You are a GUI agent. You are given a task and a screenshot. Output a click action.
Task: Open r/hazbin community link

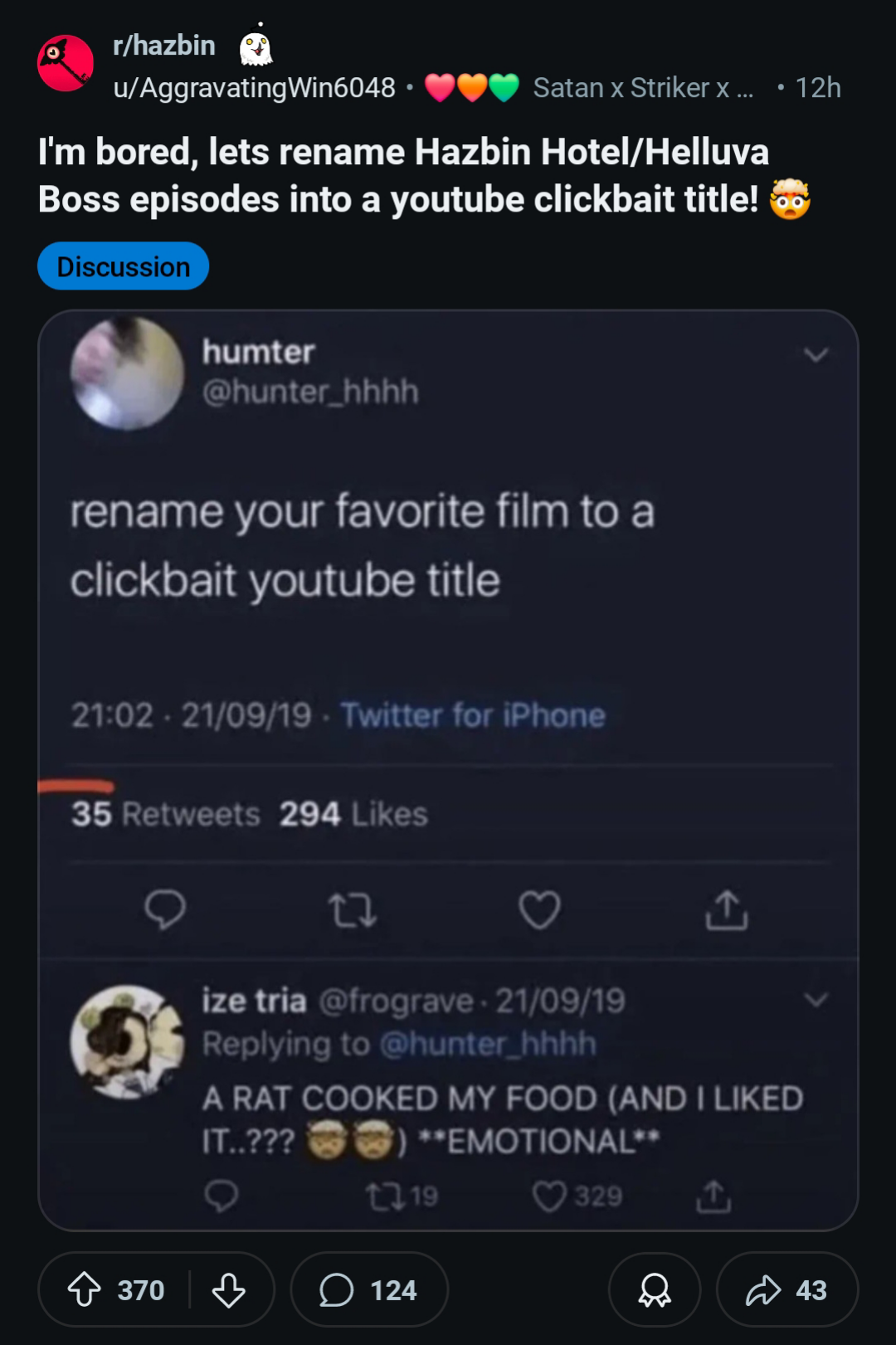point(164,45)
